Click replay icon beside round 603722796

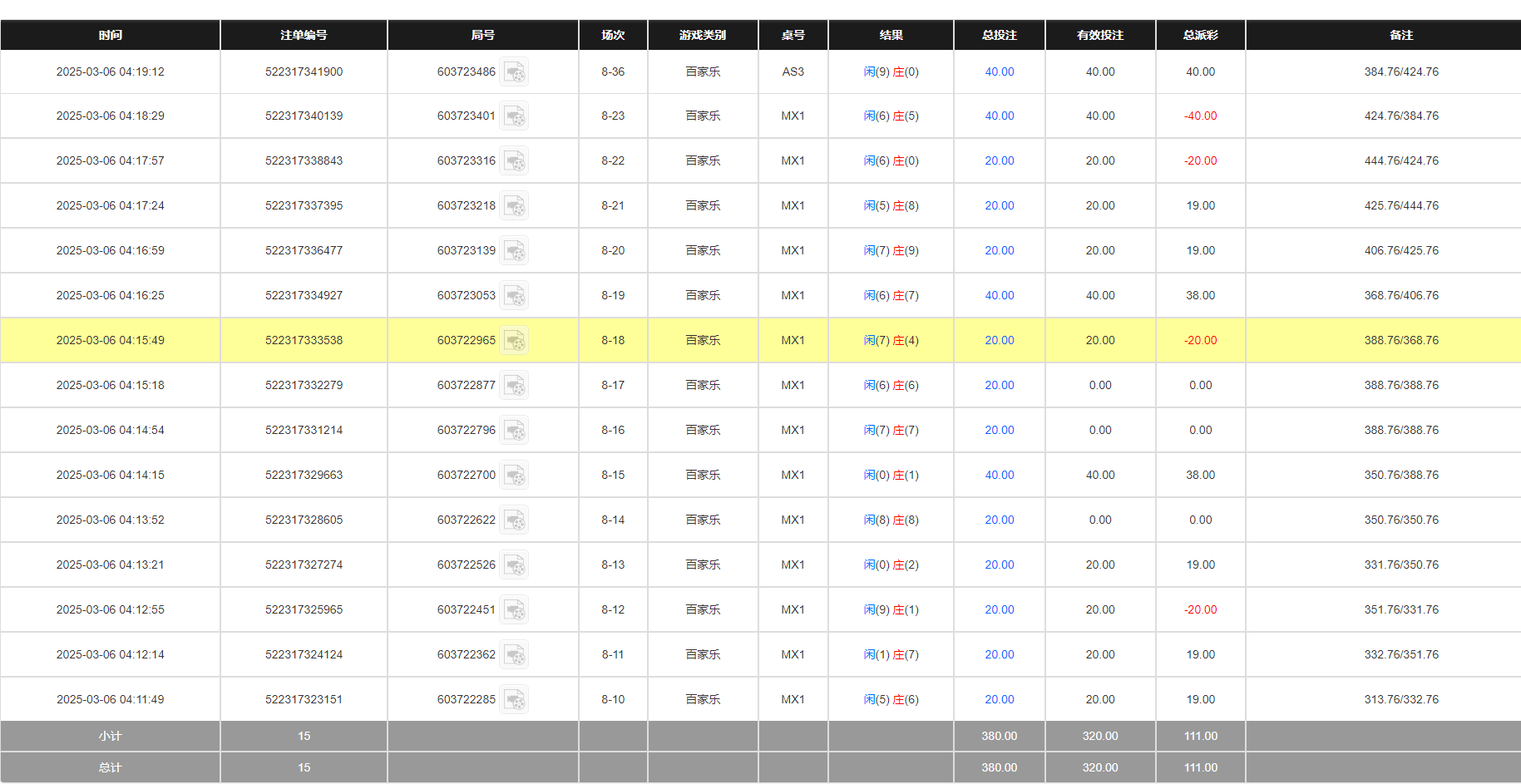point(514,431)
